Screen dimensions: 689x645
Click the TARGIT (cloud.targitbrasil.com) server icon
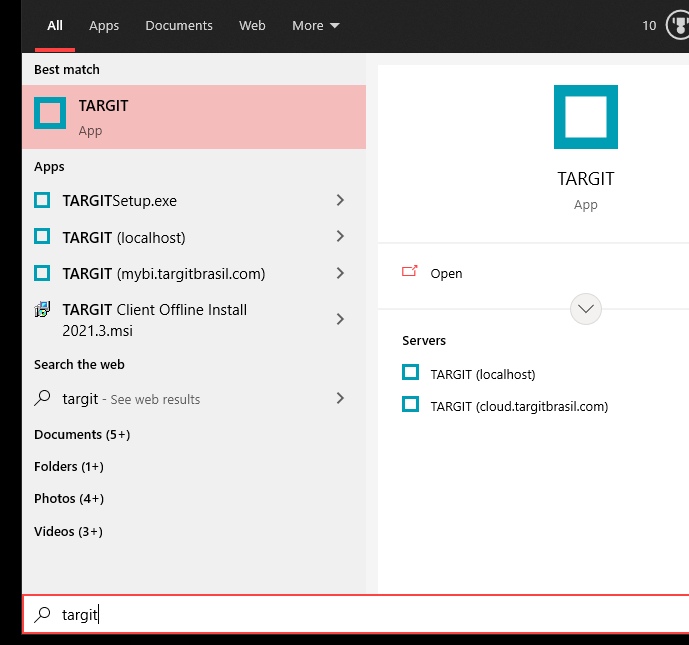(410, 404)
